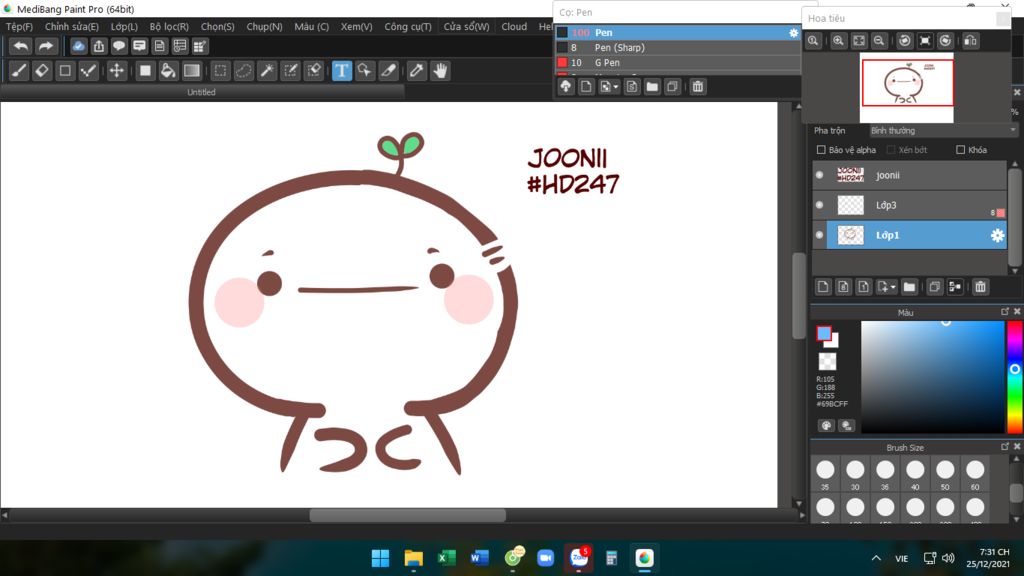Show hidden system tray icons chevron

(876, 558)
